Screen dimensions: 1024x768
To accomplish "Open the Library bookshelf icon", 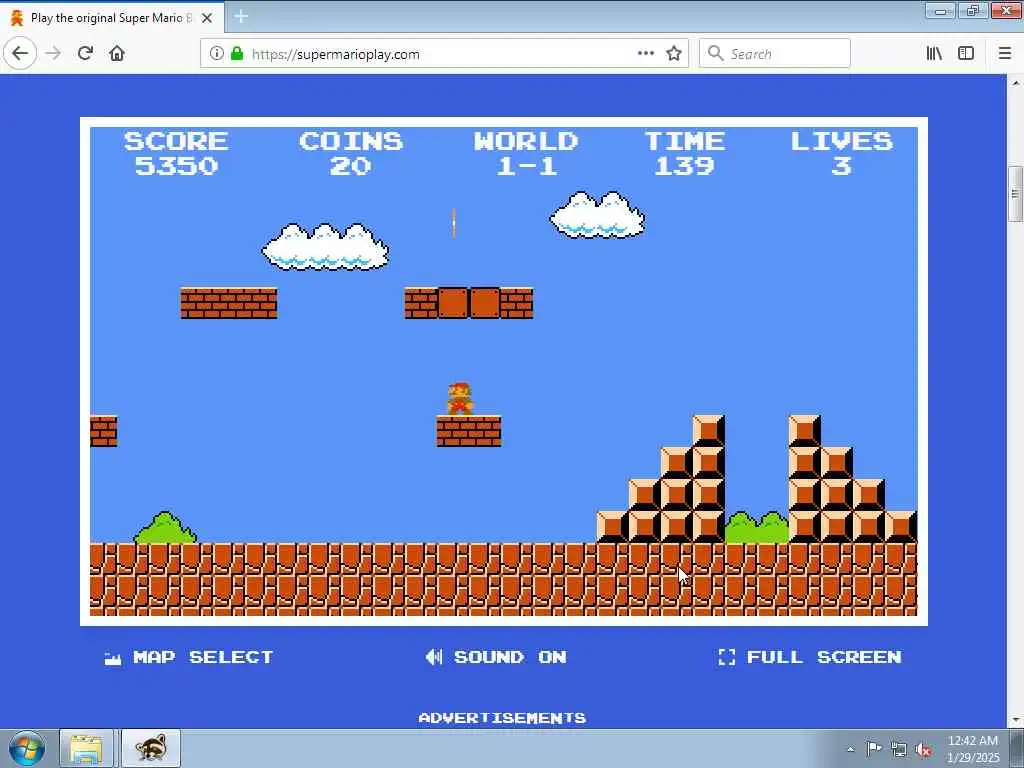I will click(935, 54).
